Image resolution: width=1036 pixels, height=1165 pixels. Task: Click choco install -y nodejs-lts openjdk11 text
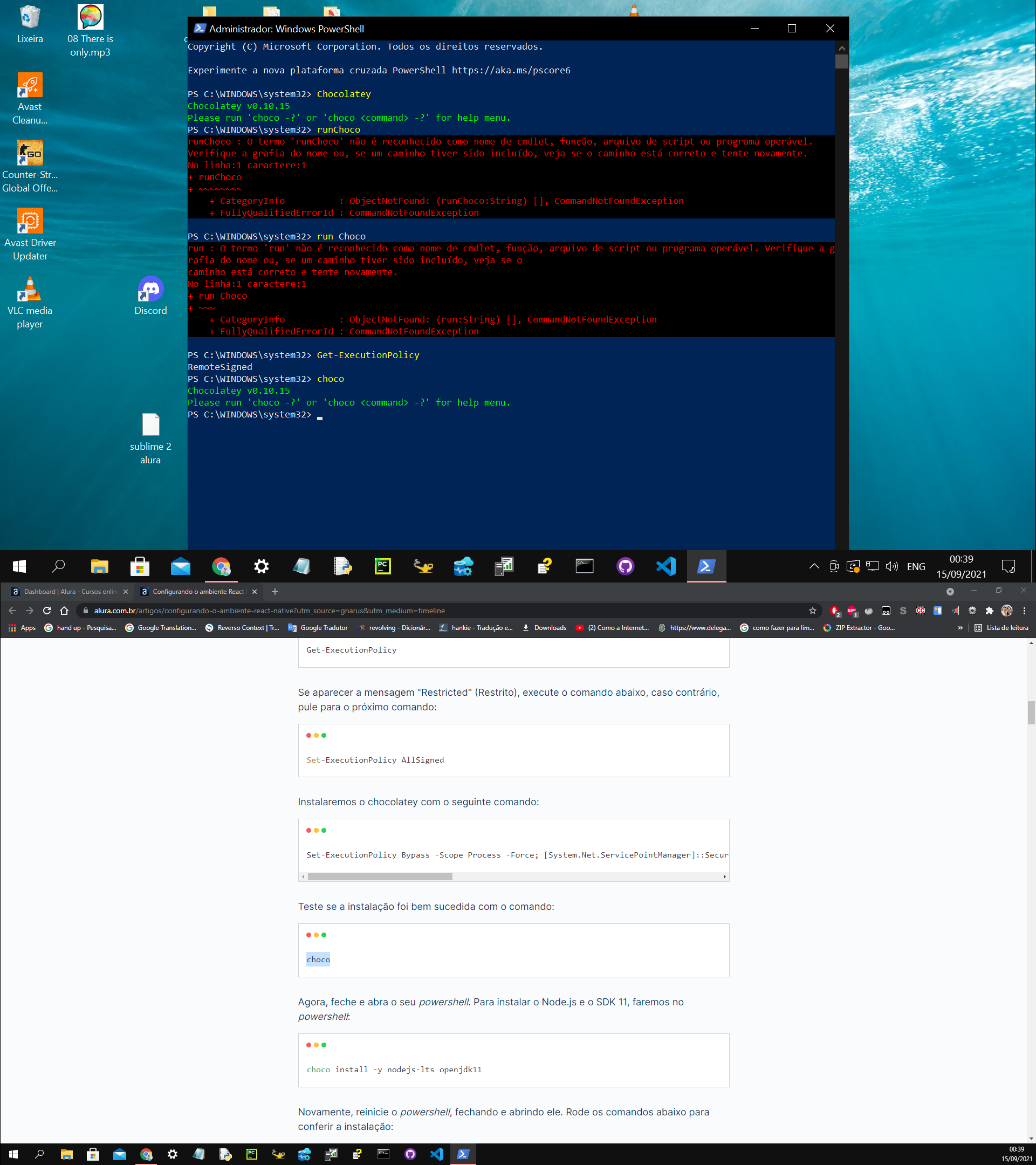click(x=394, y=1069)
